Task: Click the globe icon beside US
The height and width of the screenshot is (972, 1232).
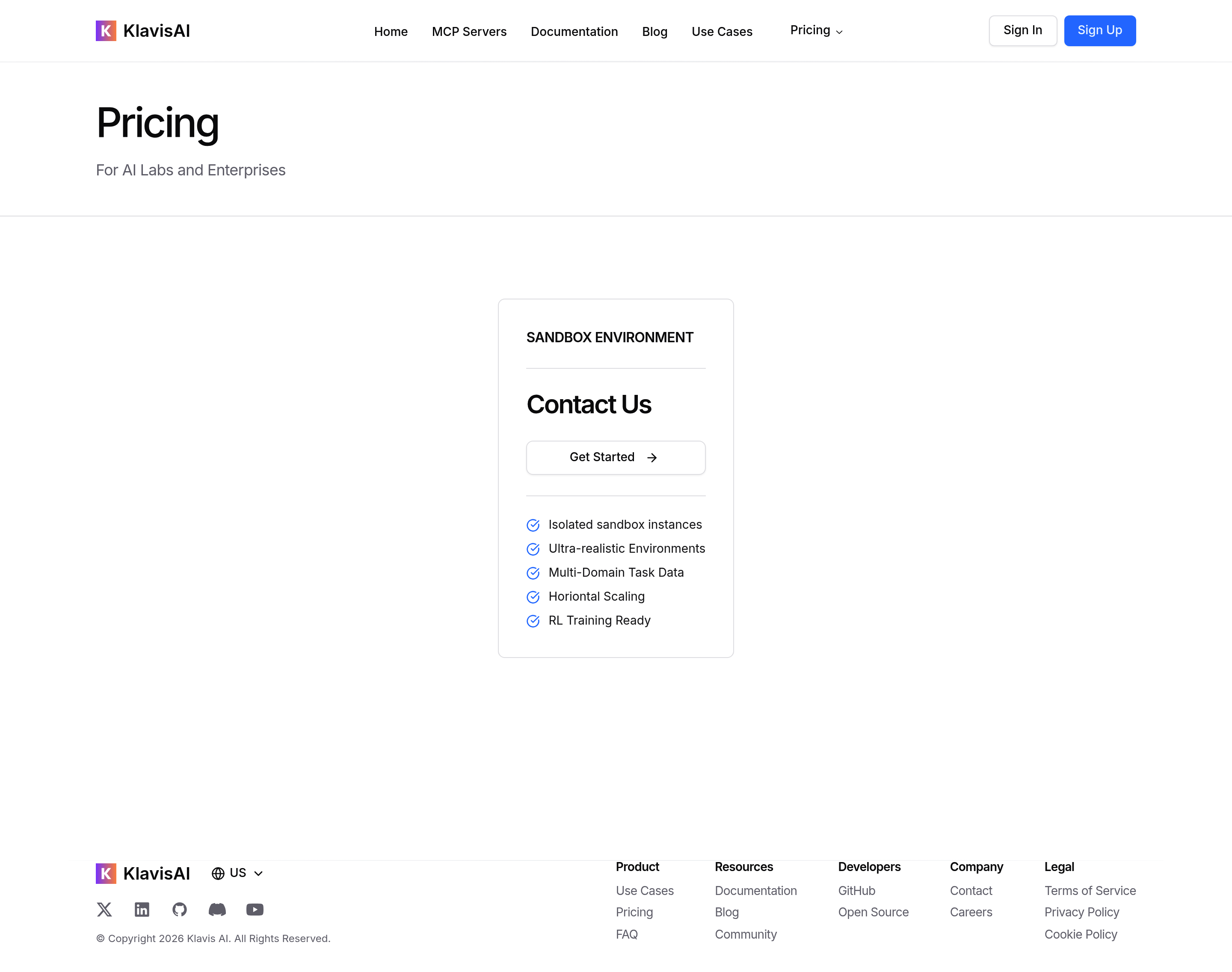Action: click(x=218, y=874)
